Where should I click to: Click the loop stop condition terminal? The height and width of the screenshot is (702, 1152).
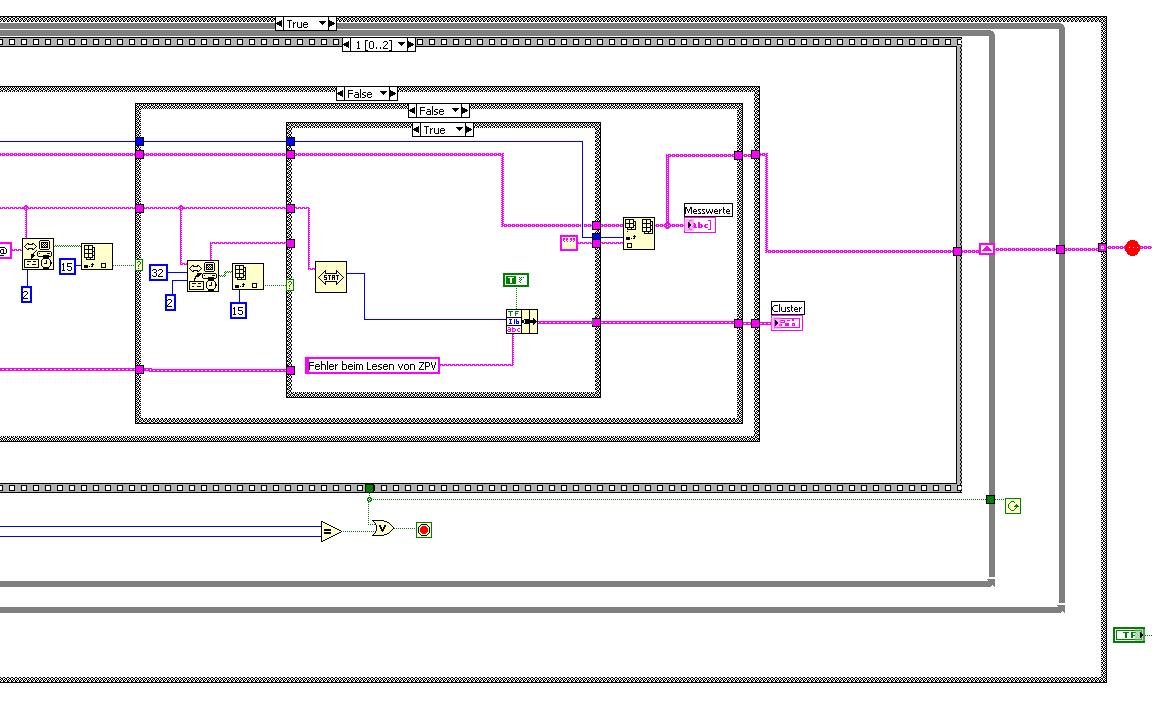coord(424,530)
